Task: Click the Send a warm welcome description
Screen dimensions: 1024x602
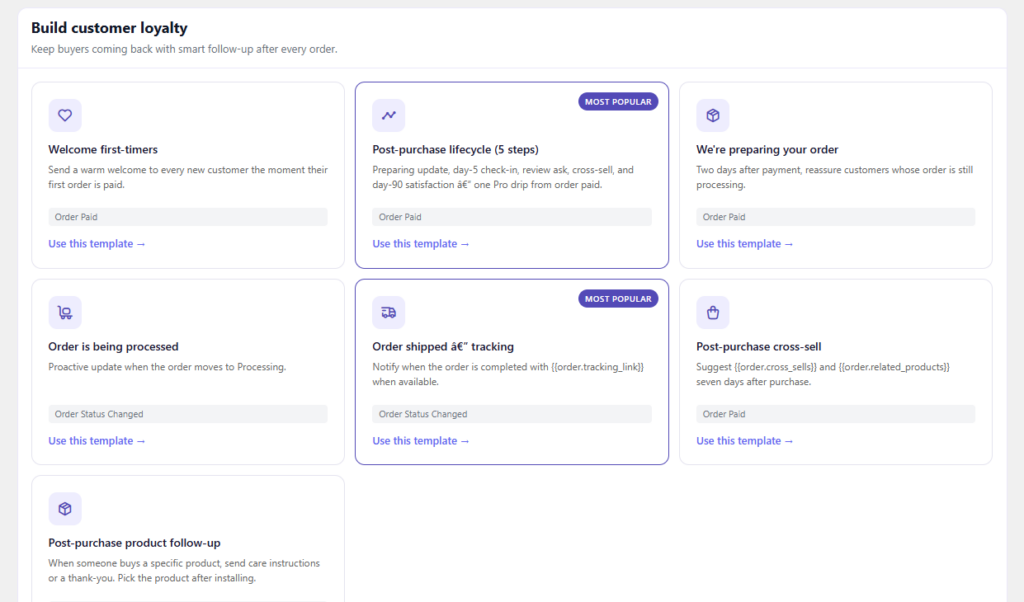Action: pyautogui.click(x=188, y=177)
